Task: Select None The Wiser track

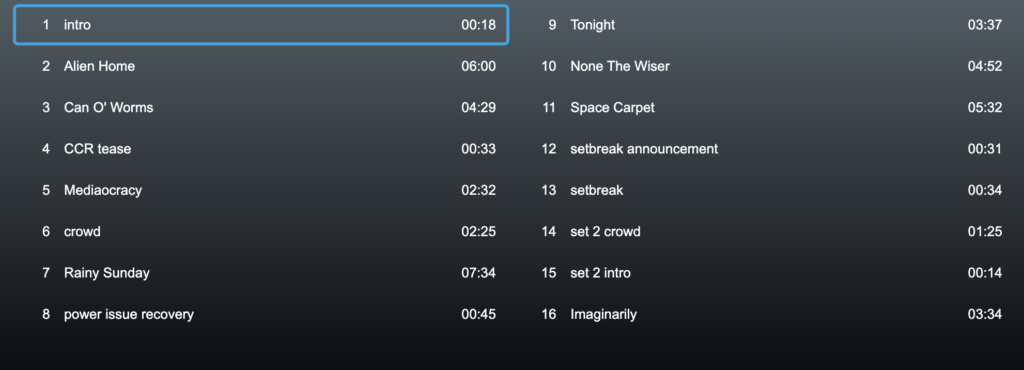Action: (x=767, y=67)
